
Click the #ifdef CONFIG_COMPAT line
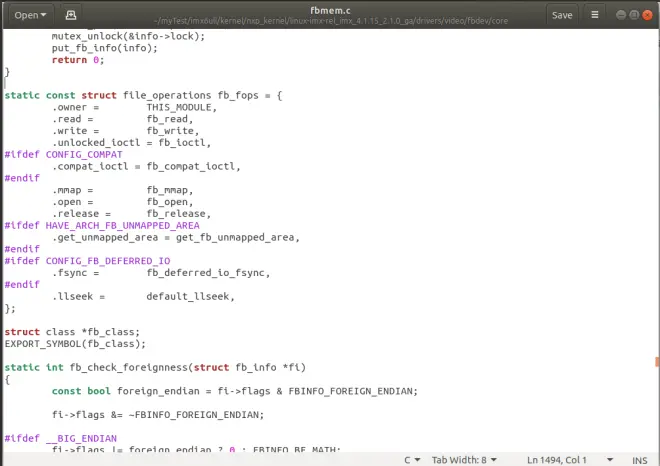tap(63, 154)
